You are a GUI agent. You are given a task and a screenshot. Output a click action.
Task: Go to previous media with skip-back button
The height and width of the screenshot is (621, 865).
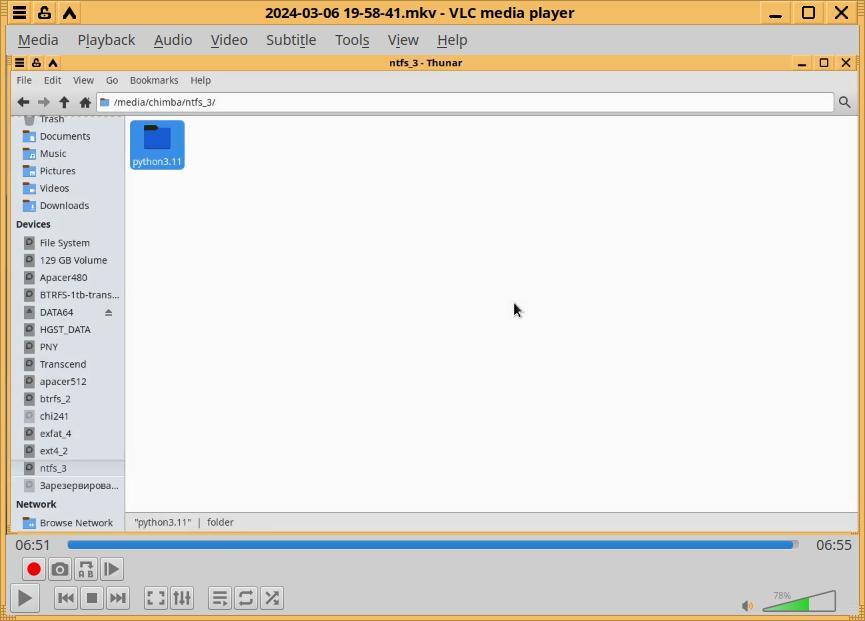click(x=66, y=598)
